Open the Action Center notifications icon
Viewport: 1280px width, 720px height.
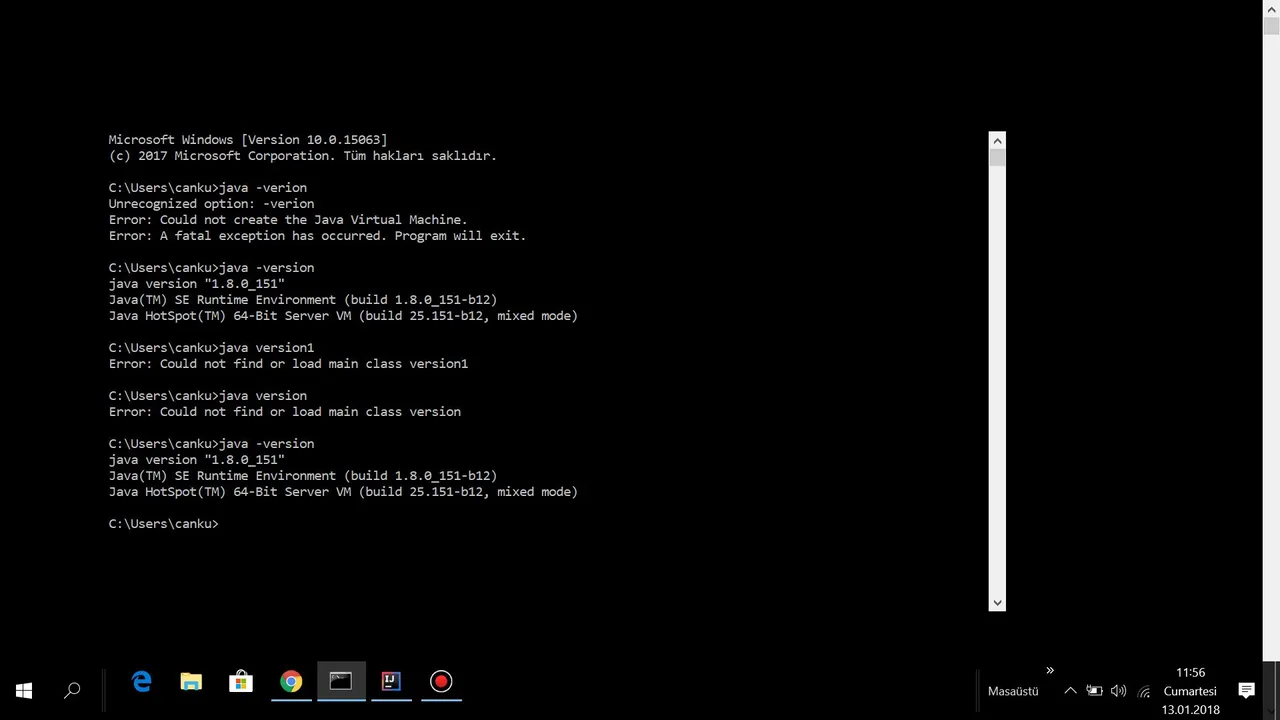tap(1246, 690)
